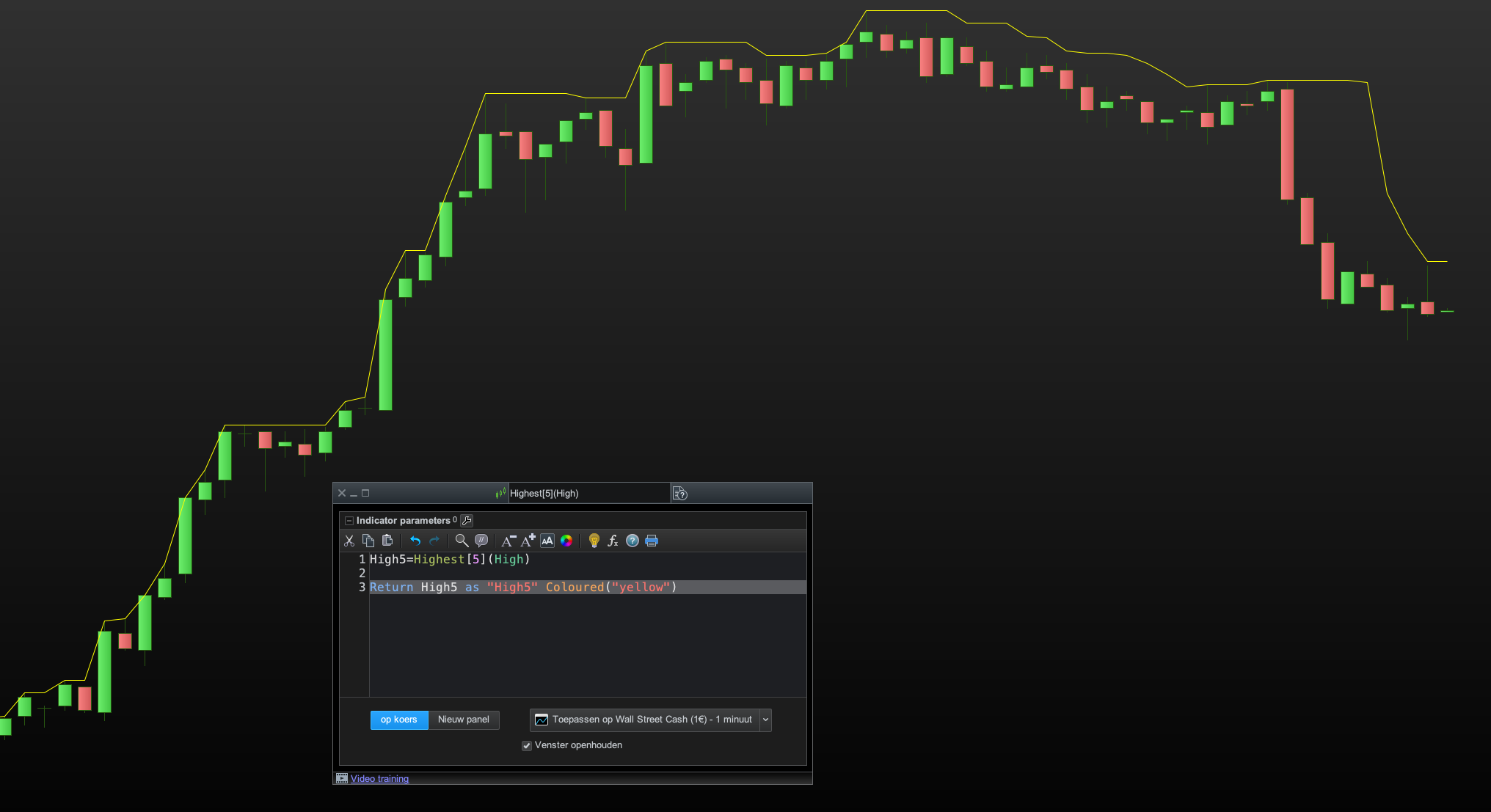The height and width of the screenshot is (812, 1491).
Task: Click the lightbulb hint icon
Action: pyautogui.click(x=594, y=541)
